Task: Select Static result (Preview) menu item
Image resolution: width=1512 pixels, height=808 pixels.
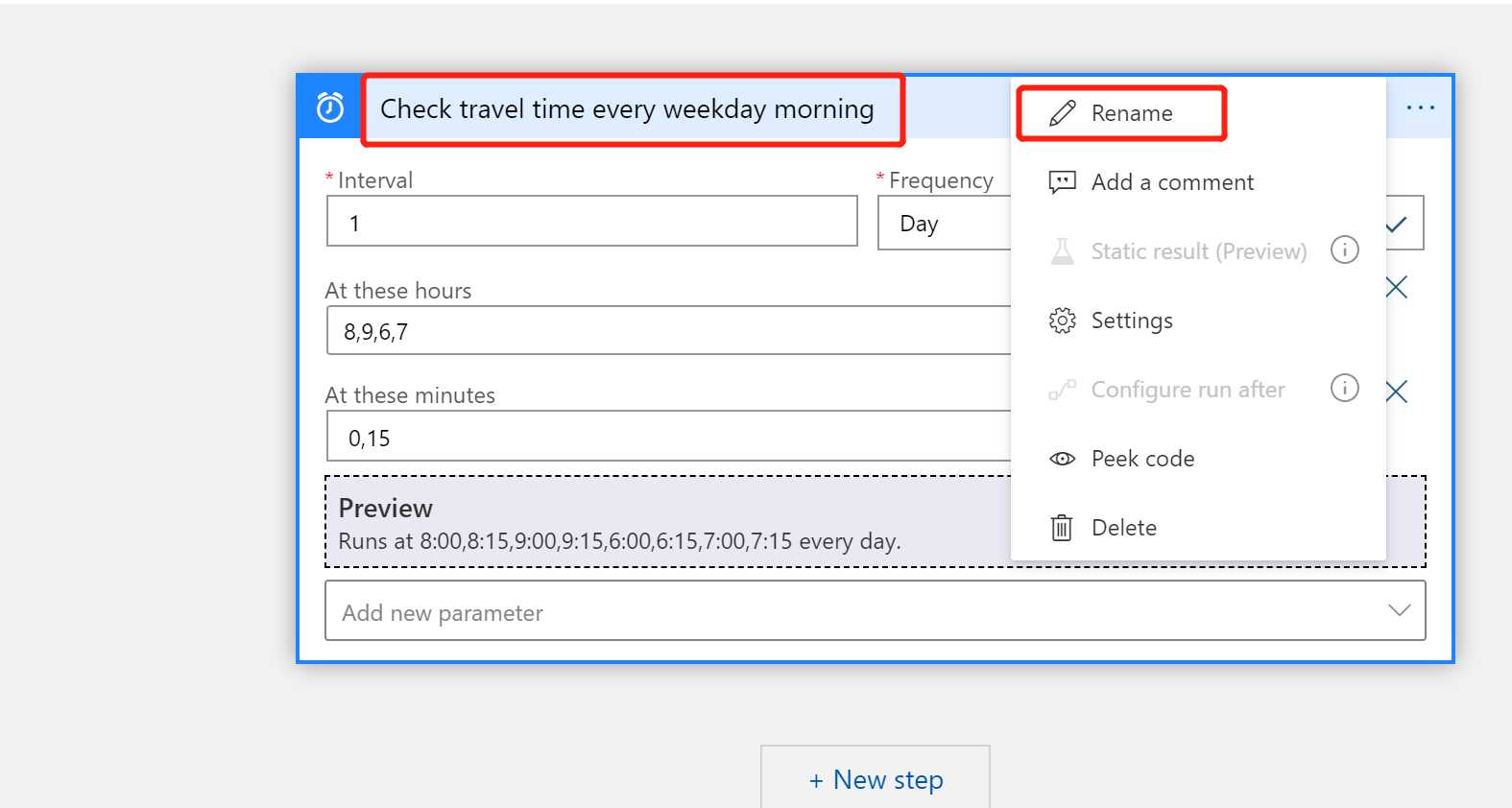Action: tap(1198, 251)
